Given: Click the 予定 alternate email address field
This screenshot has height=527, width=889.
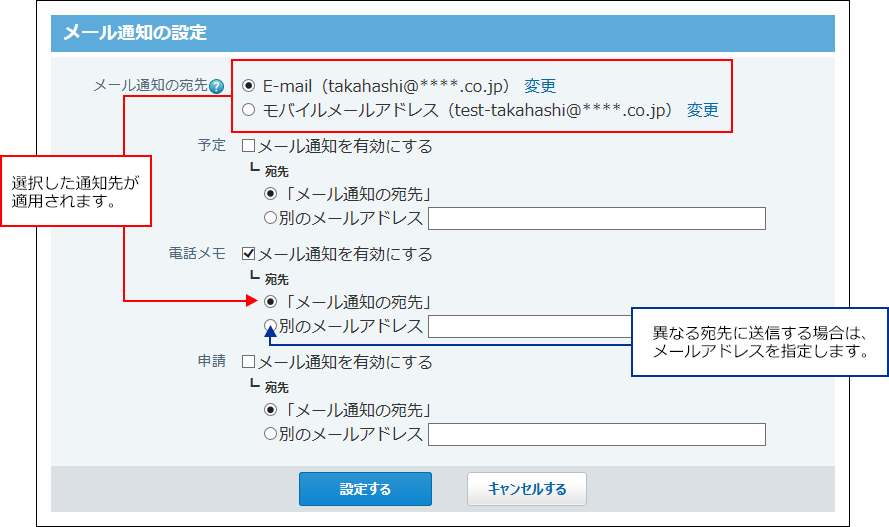Looking at the screenshot, I should tap(596, 218).
